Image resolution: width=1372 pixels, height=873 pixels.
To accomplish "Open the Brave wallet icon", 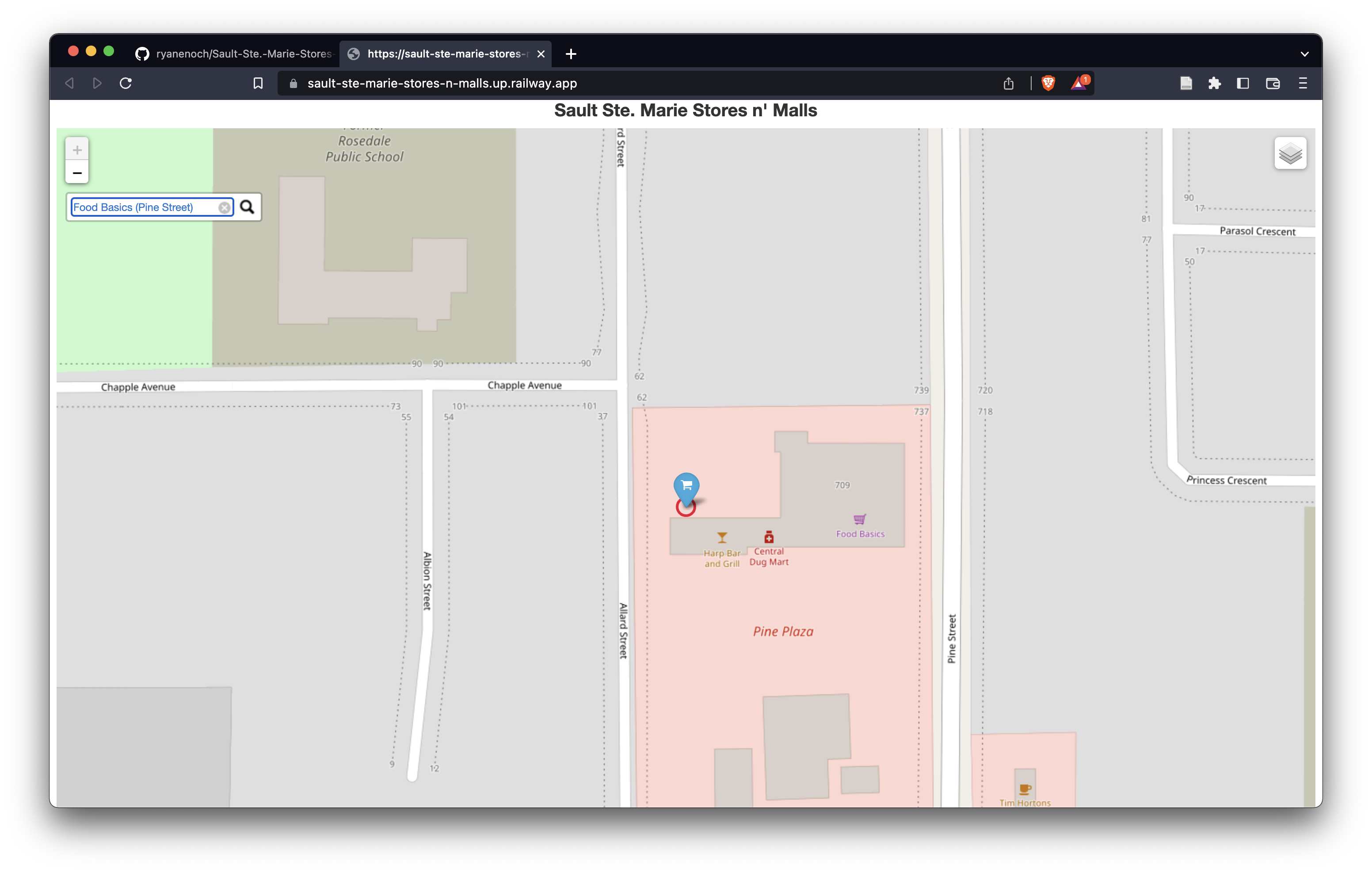I will 1273,83.
